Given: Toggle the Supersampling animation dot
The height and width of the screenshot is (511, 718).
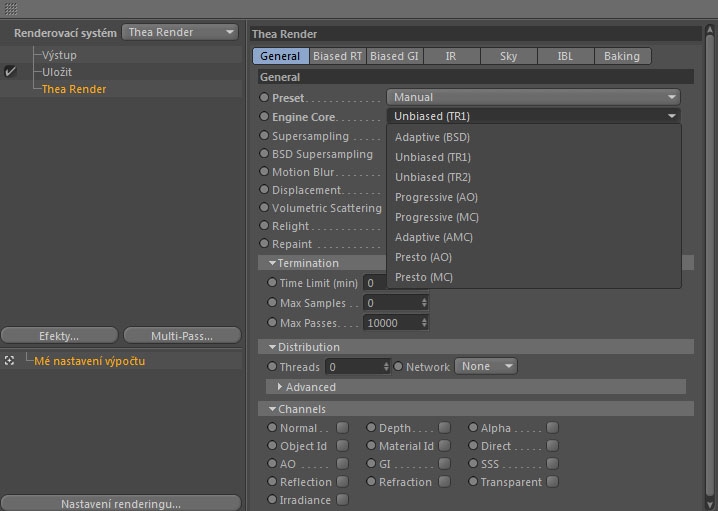Looking at the screenshot, I should (x=264, y=136).
